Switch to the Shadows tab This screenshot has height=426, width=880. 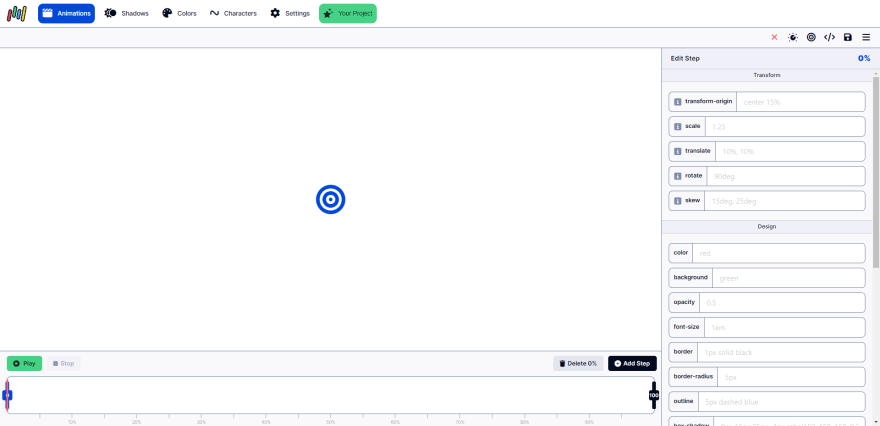pos(126,13)
